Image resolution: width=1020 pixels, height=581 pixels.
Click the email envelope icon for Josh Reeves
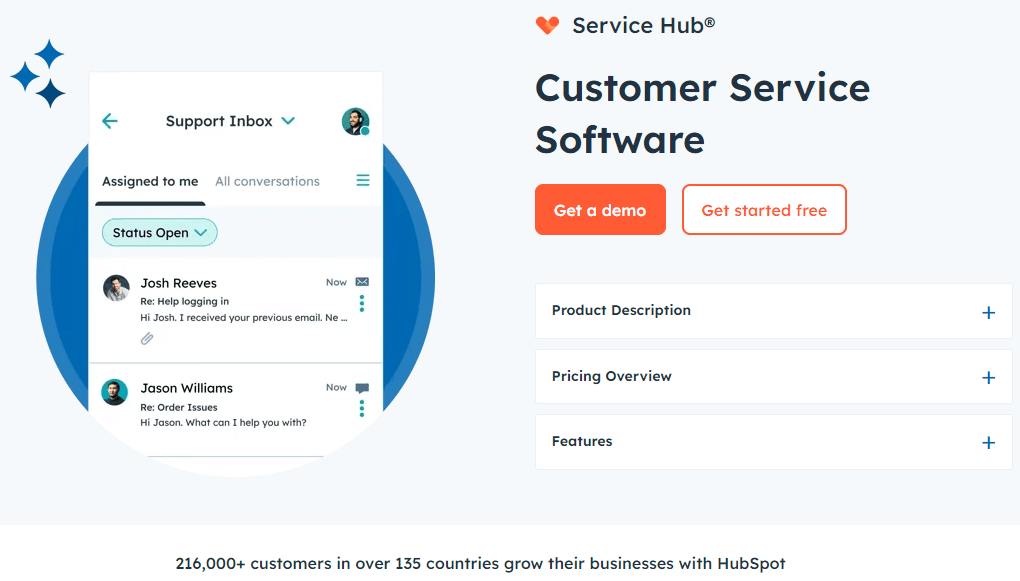tap(362, 282)
